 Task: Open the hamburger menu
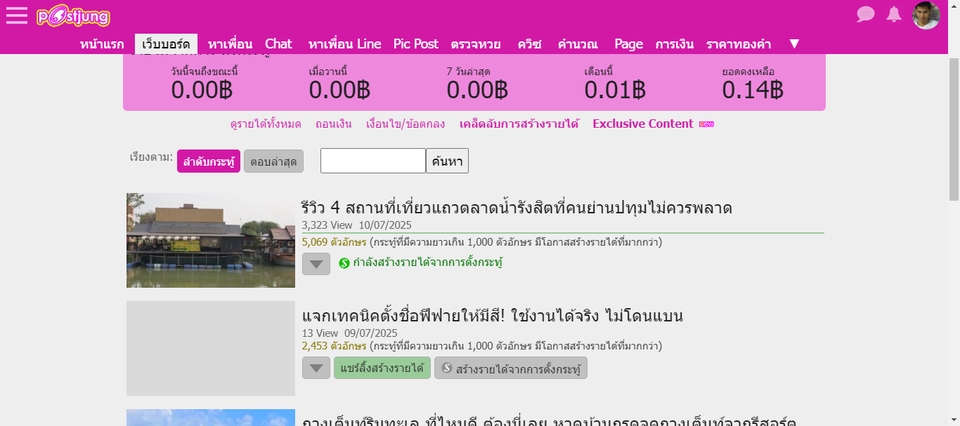pos(17,16)
